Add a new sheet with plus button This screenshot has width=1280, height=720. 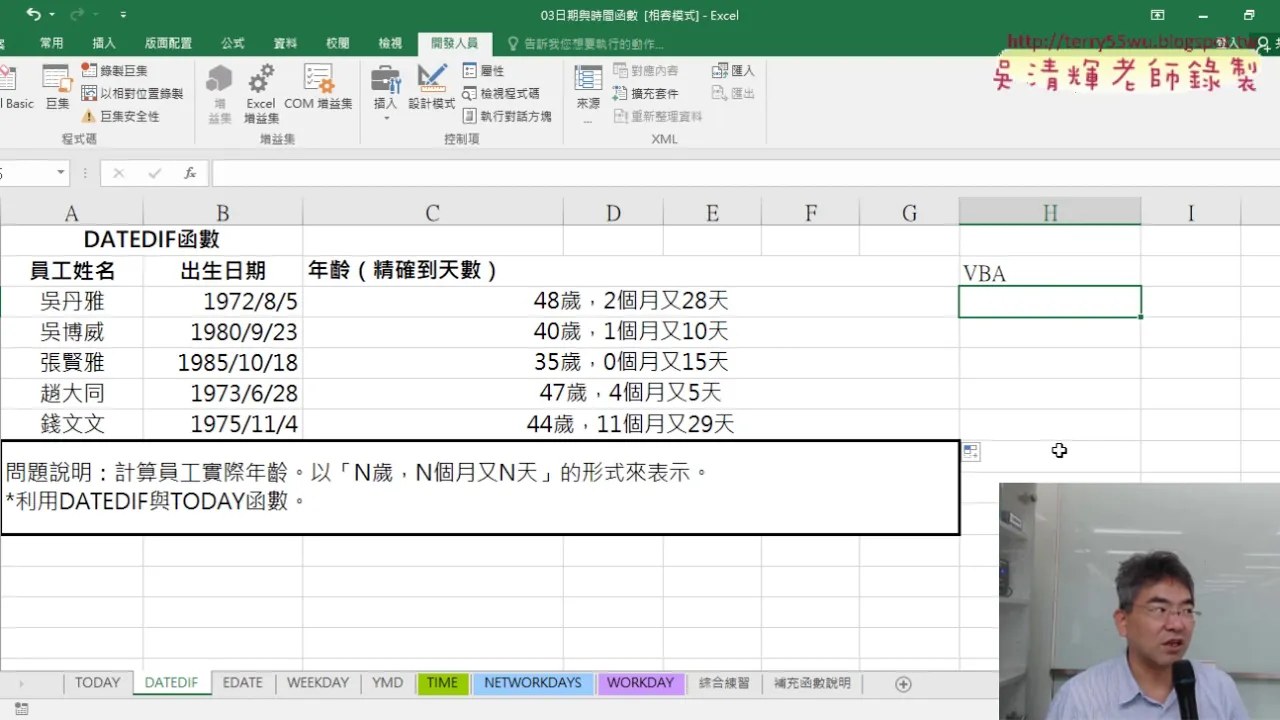click(903, 684)
